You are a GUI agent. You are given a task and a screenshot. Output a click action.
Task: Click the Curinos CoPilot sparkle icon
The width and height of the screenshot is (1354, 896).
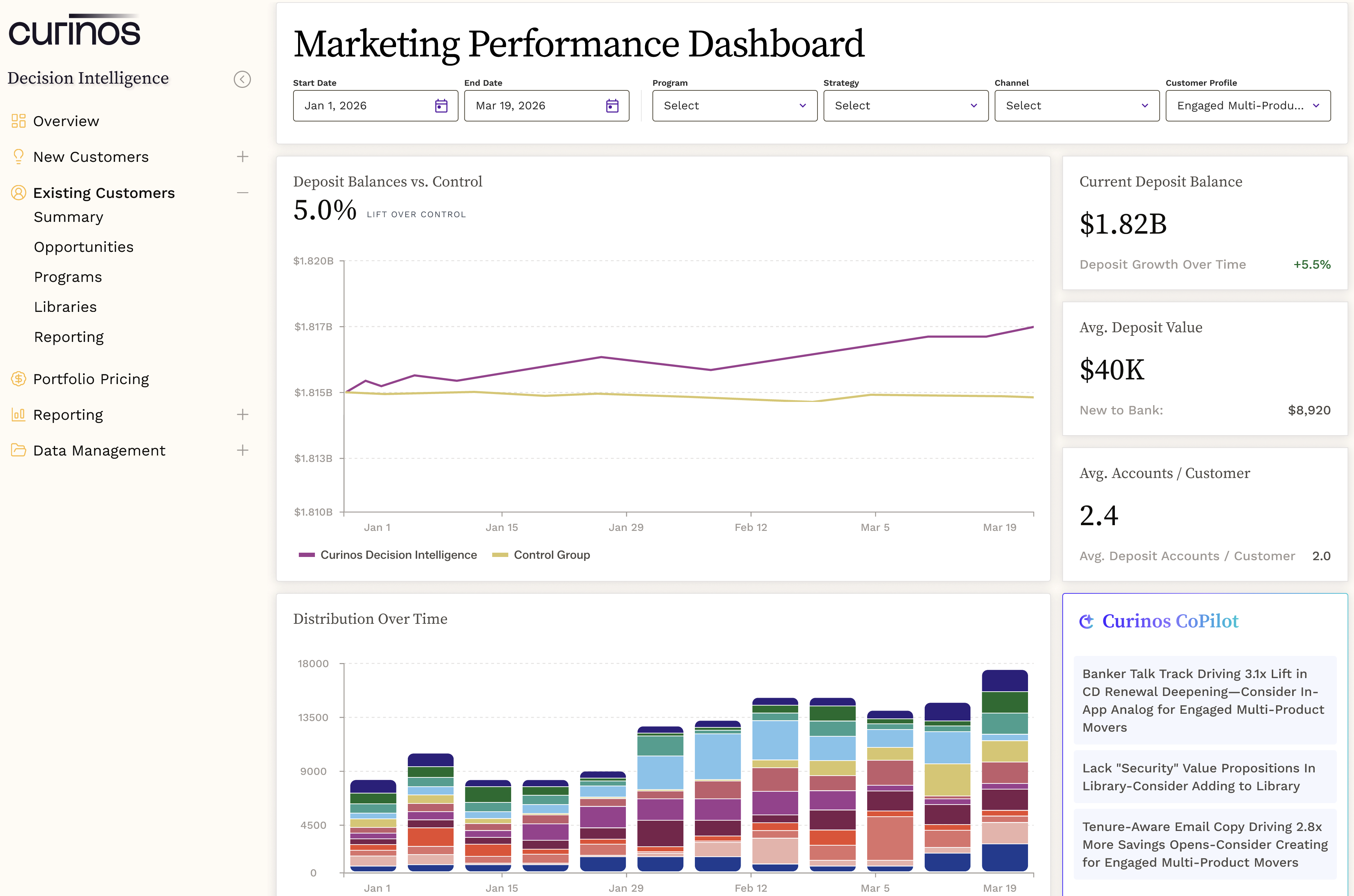(x=1087, y=621)
